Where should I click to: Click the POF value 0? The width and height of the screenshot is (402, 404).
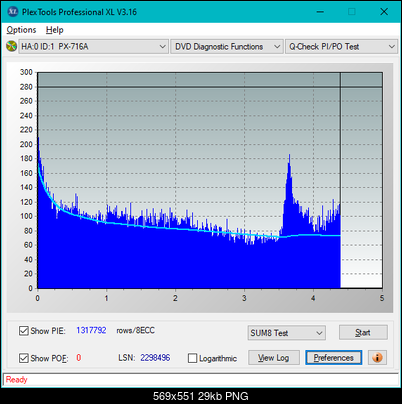tap(79, 358)
